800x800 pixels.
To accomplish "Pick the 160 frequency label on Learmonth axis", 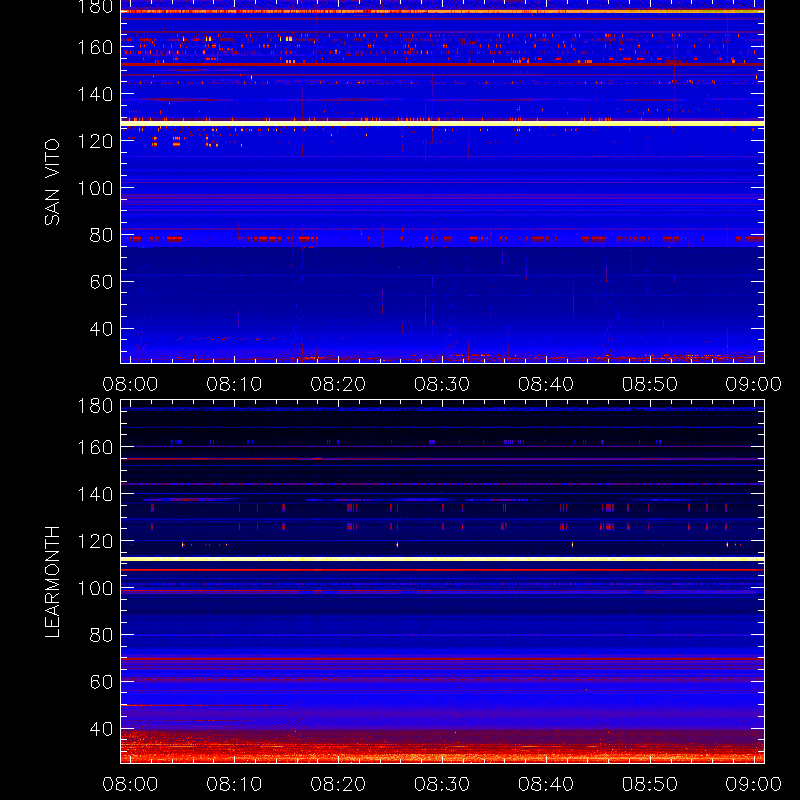I will 95,447.
